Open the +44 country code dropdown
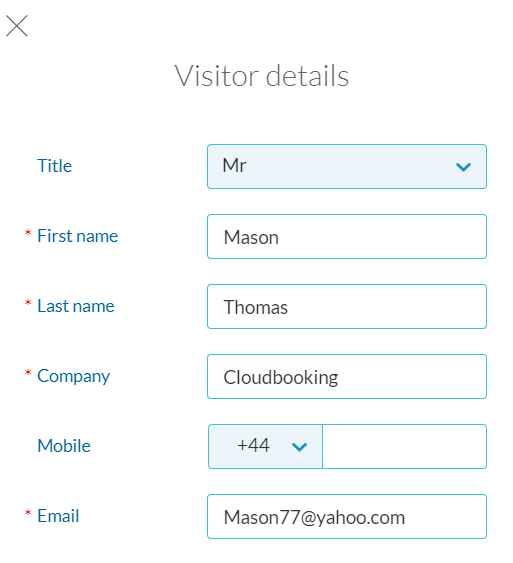This screenshot has height=563, width=513. (265, 447)
